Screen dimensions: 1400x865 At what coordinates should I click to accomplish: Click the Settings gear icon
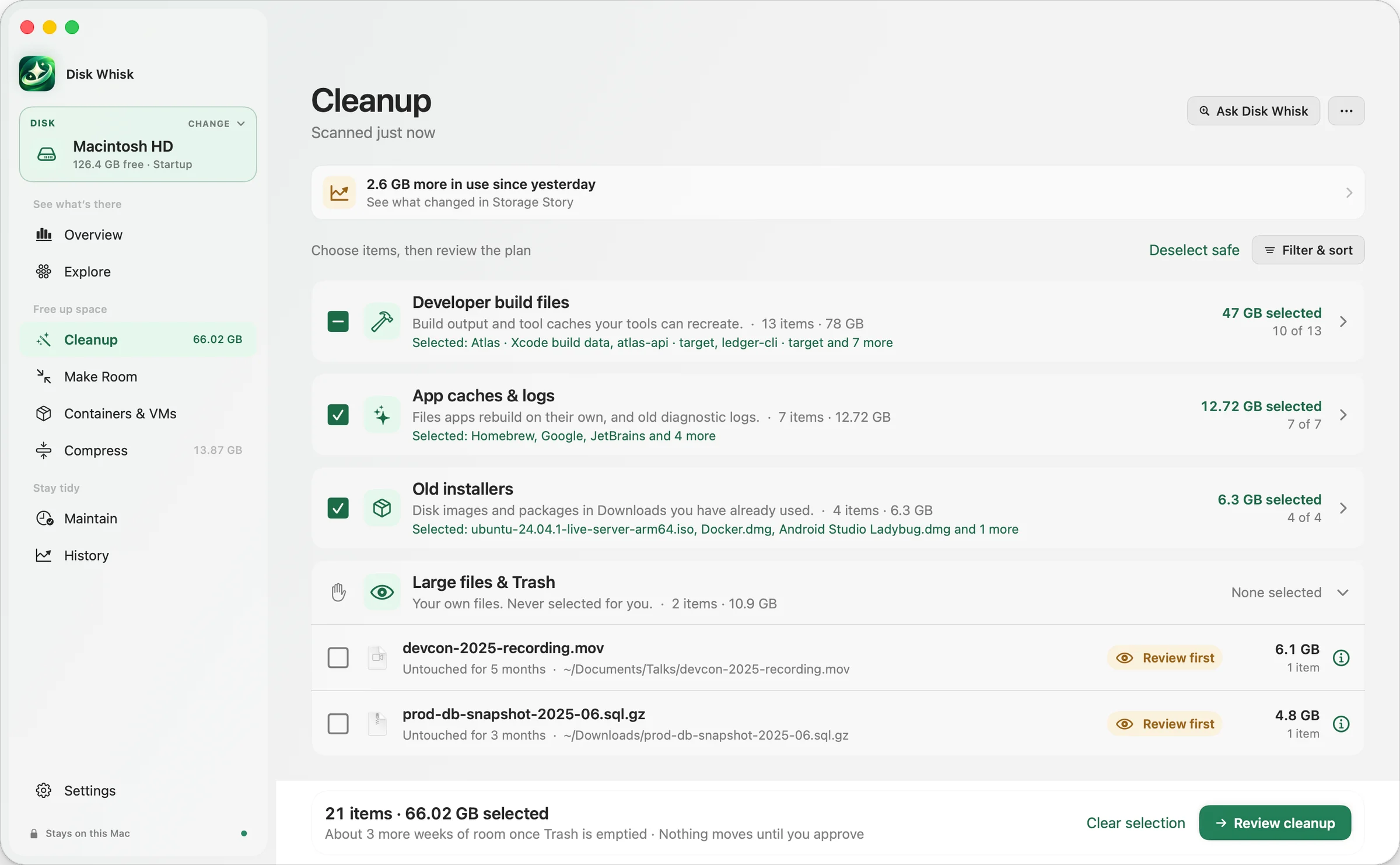point(44,790)
